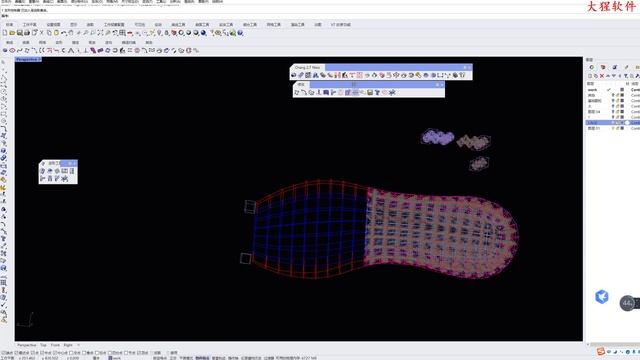The image size is (640, 360).
Task: Toggle 端点 object snap checkbox
Action: coord(3,353)
